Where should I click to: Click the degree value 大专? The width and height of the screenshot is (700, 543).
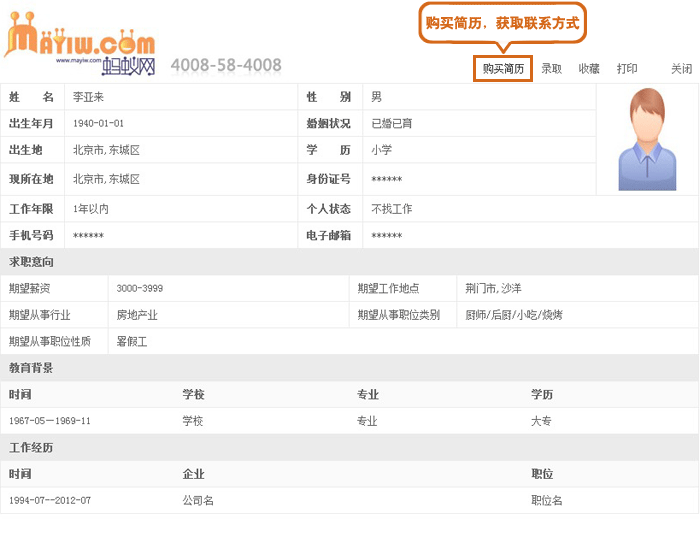[541, 421]
